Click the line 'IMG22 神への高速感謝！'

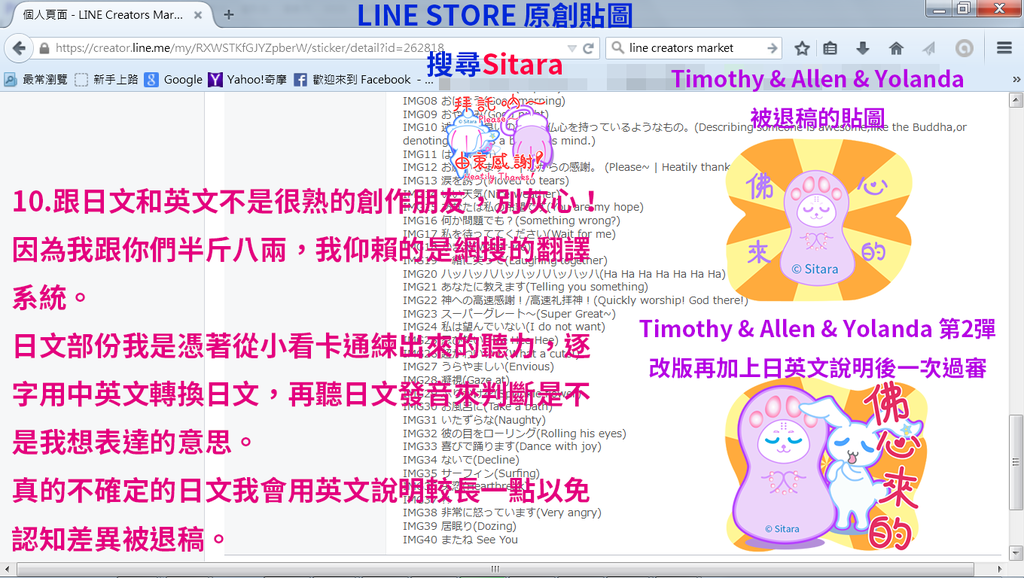coord(575,300)
